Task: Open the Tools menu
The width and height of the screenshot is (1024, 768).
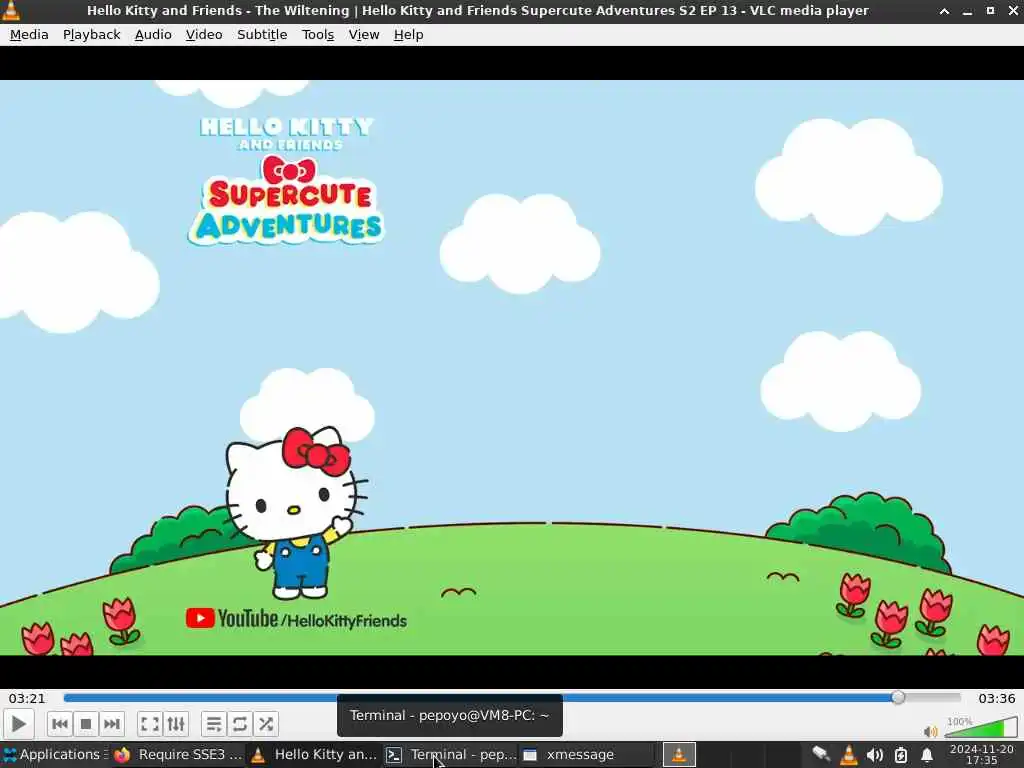Action: pos(318,35)
